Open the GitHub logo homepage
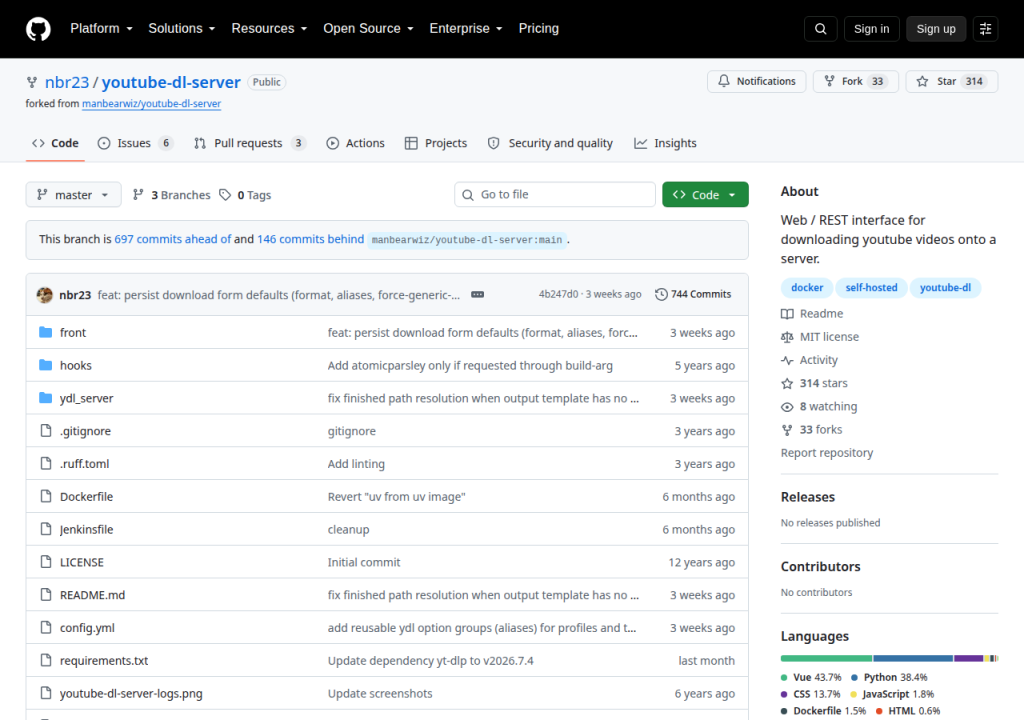The image size is (1024, 720). pyautogui.click(x=38, y=29)
